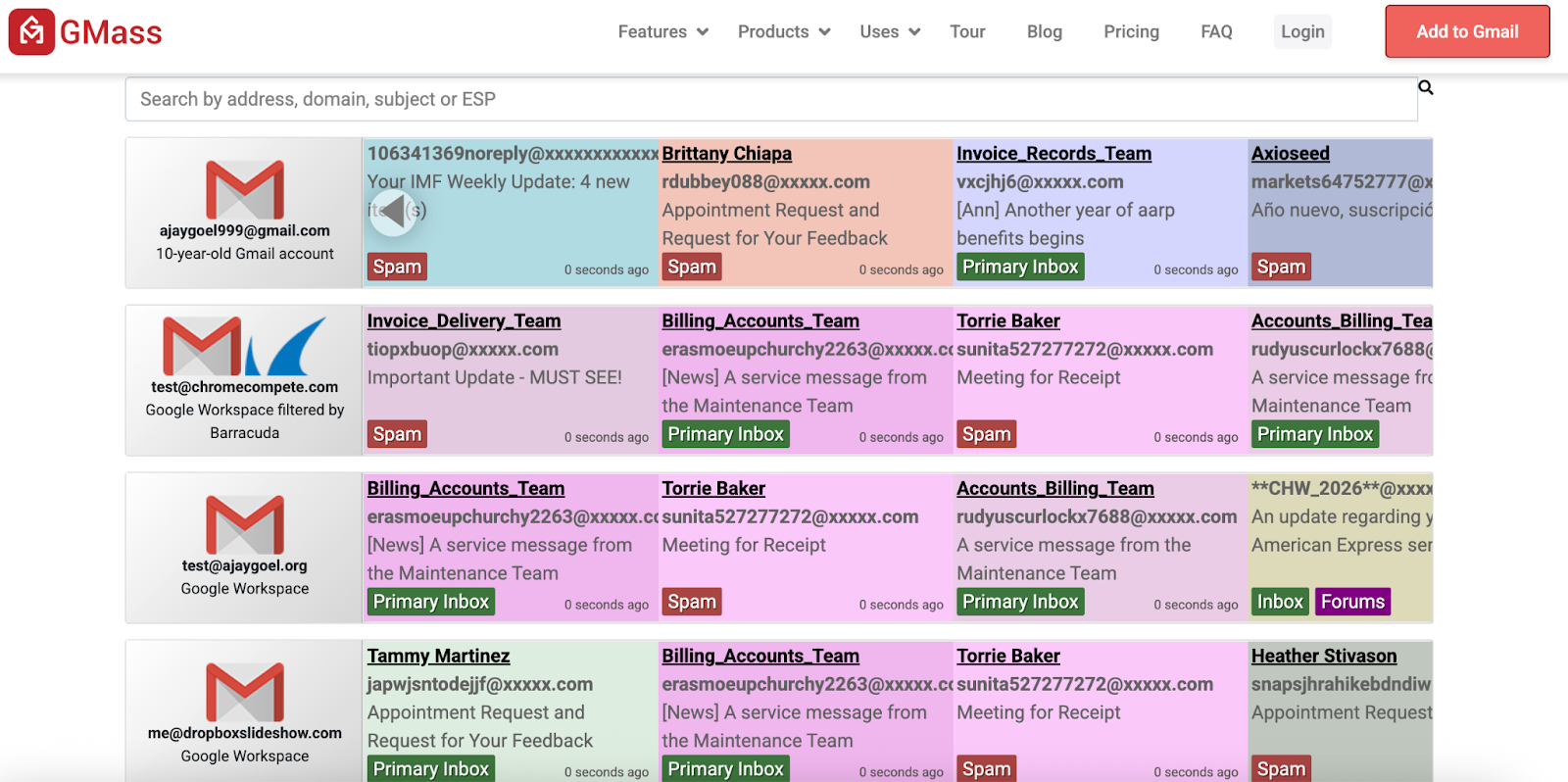Click the Login button
Screen dimensions: 1568x782
point(1302,31)
